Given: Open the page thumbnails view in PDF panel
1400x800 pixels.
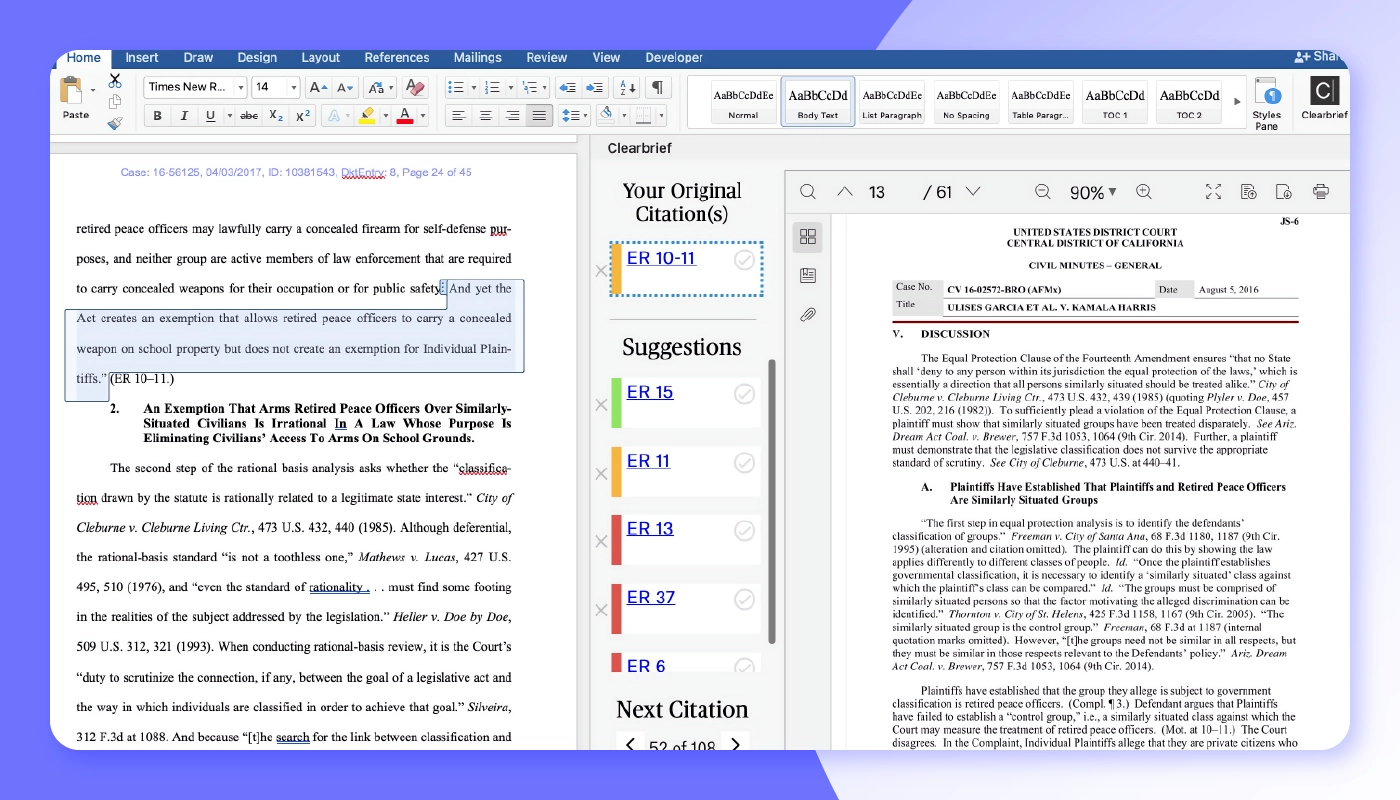Looking at the screenshot, I should (808, 237).
